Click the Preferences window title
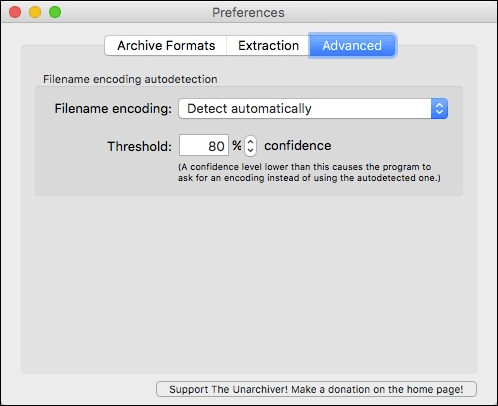The height and width of the screenshot is (406, 498). pyautogui.click(x=248, y=13)
